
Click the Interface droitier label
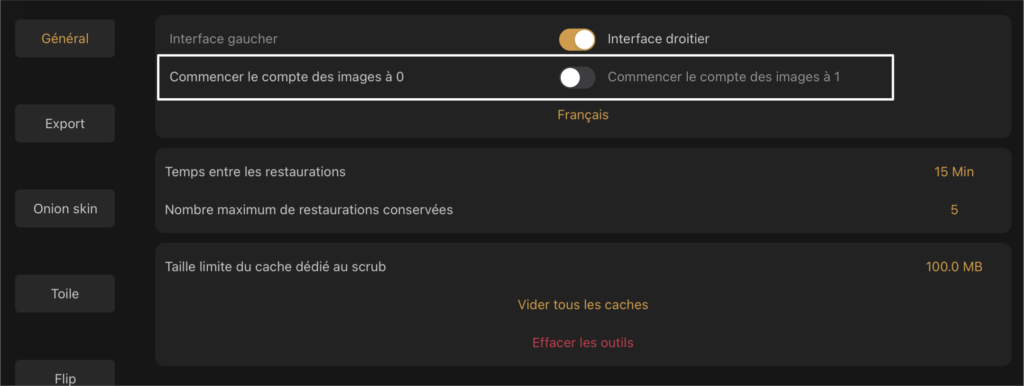pyautogui.click(x=658, y=39)
